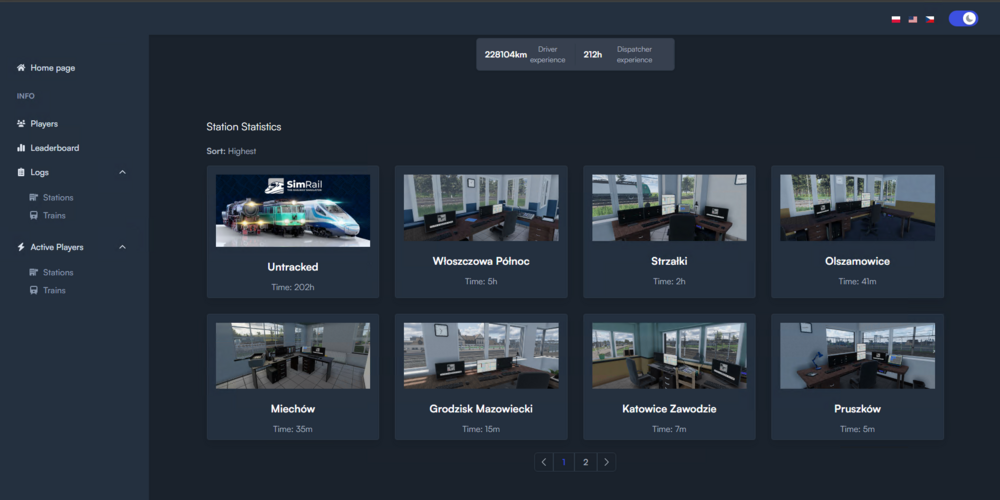Viewport: 1000px width, 500px height.
Task: Collapse the Logs section chevron
Action: (123, 172)
